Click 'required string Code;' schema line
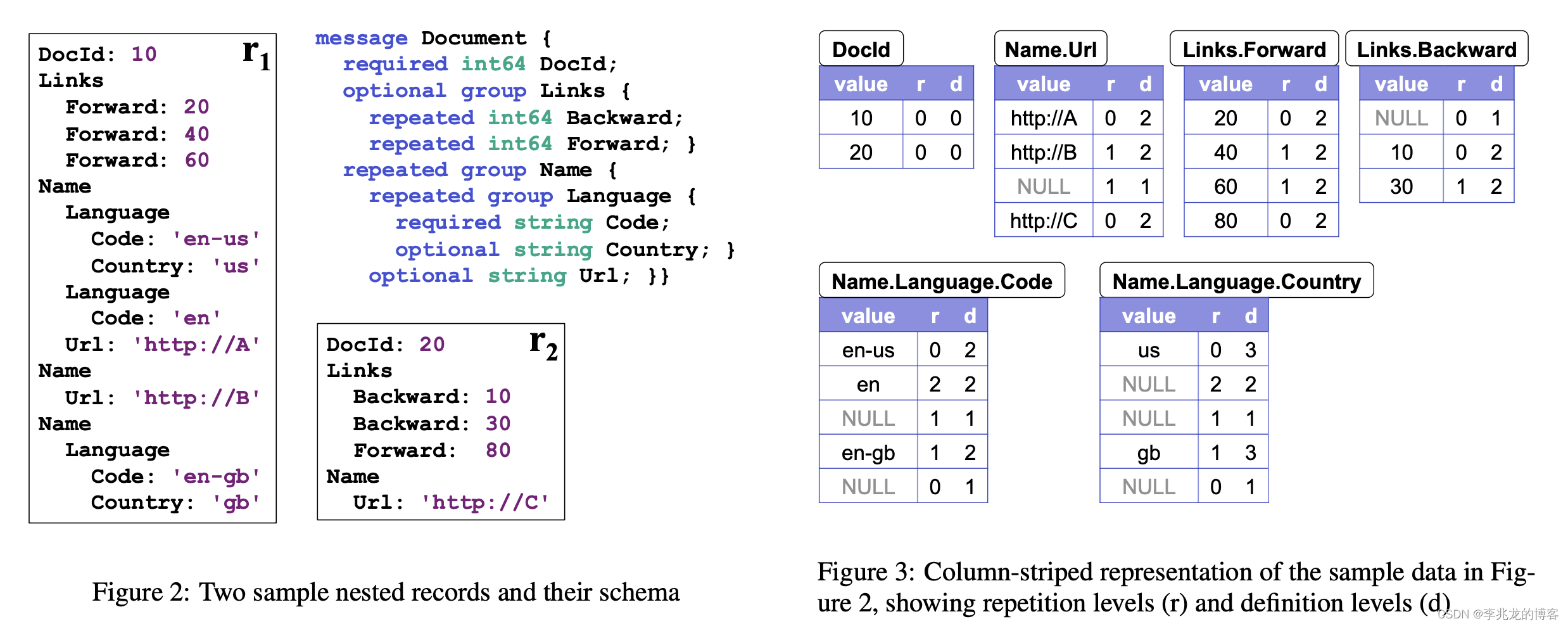 point(533,222)
